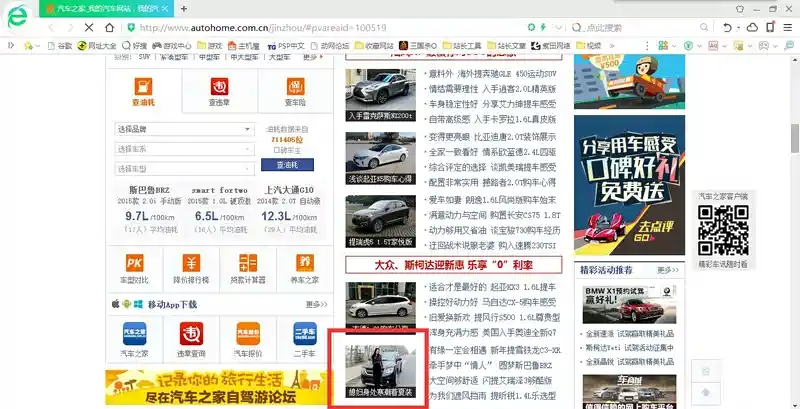The image size is (800, 409).
Task: Open the BMW X1预约试驾 ad image
Action: [629, 304]
